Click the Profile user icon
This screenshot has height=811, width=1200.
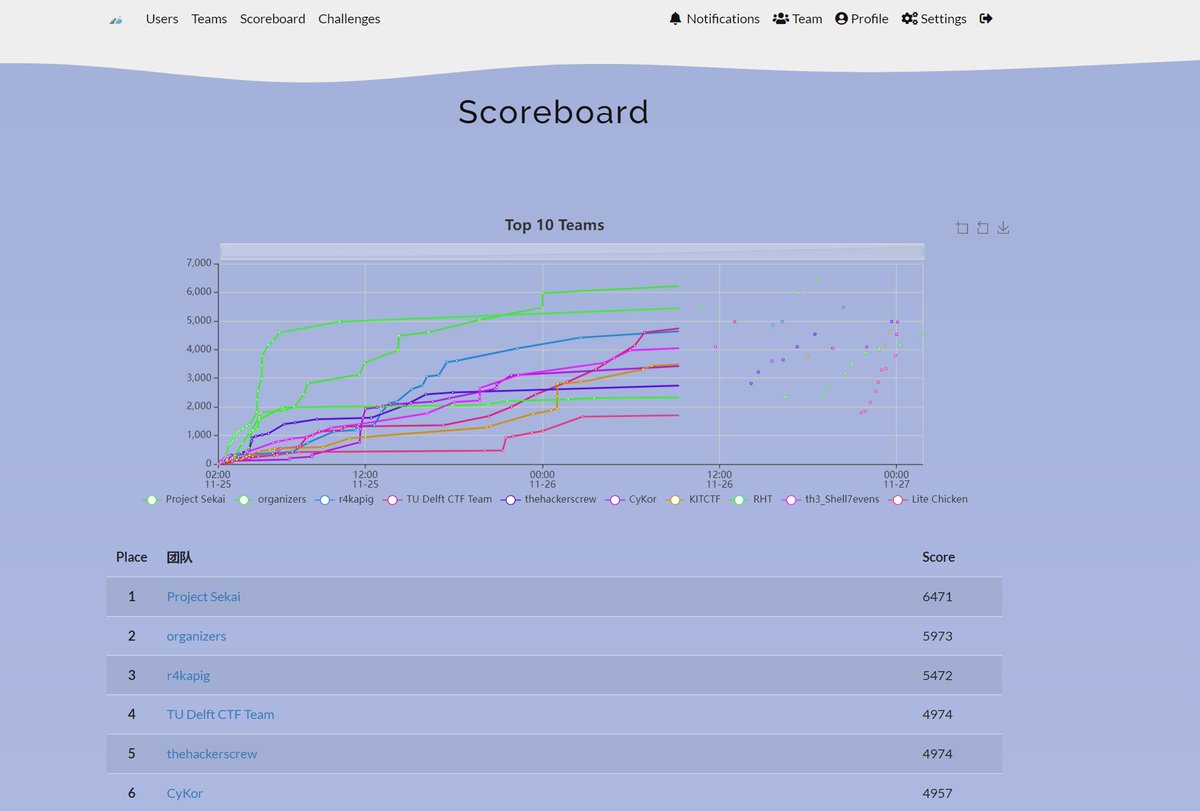[x=841, y=19]
